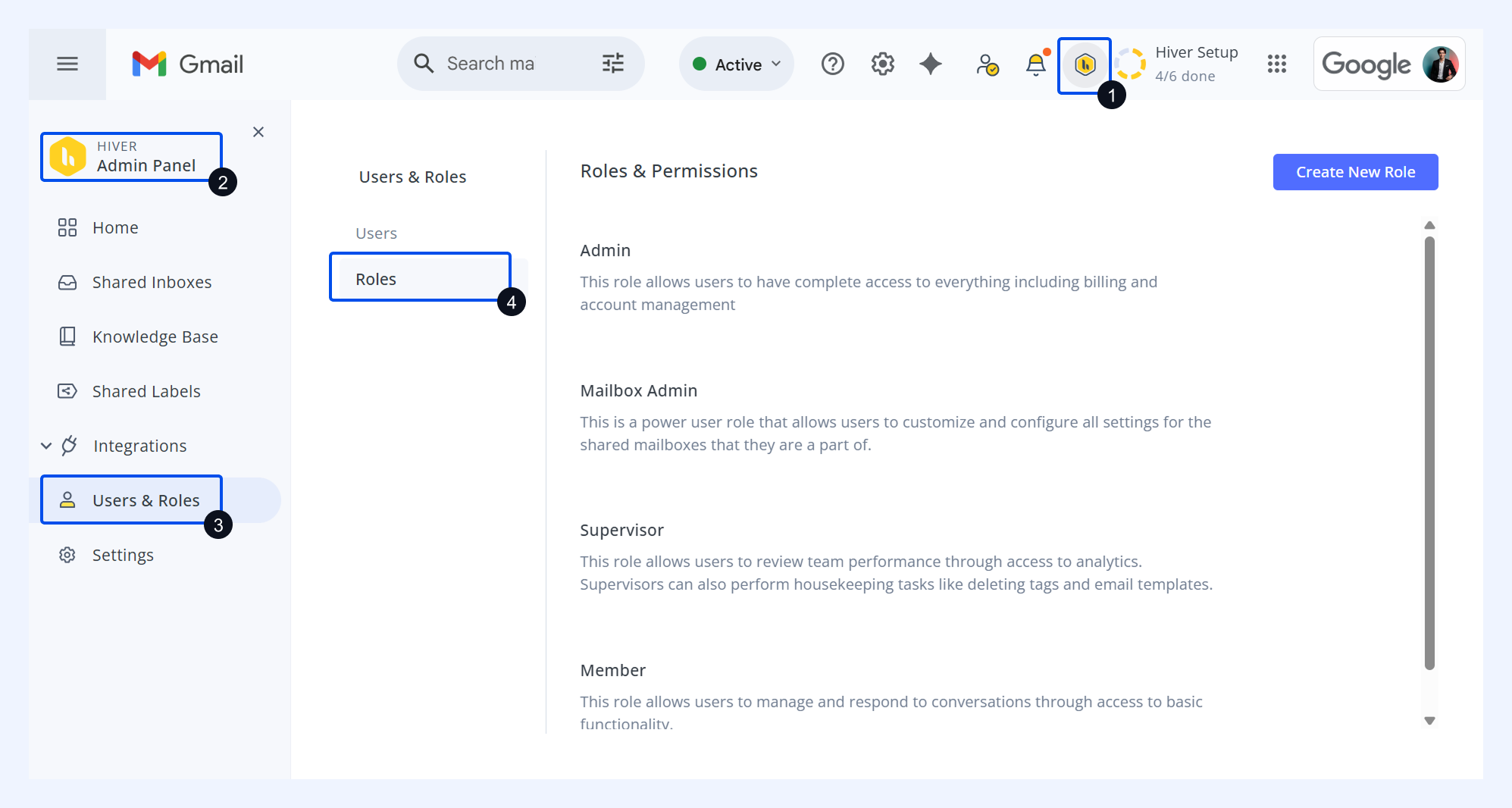Click the Hiver Setup progress ring
The image size is (1512, 808).
[x=1130, y=64]
